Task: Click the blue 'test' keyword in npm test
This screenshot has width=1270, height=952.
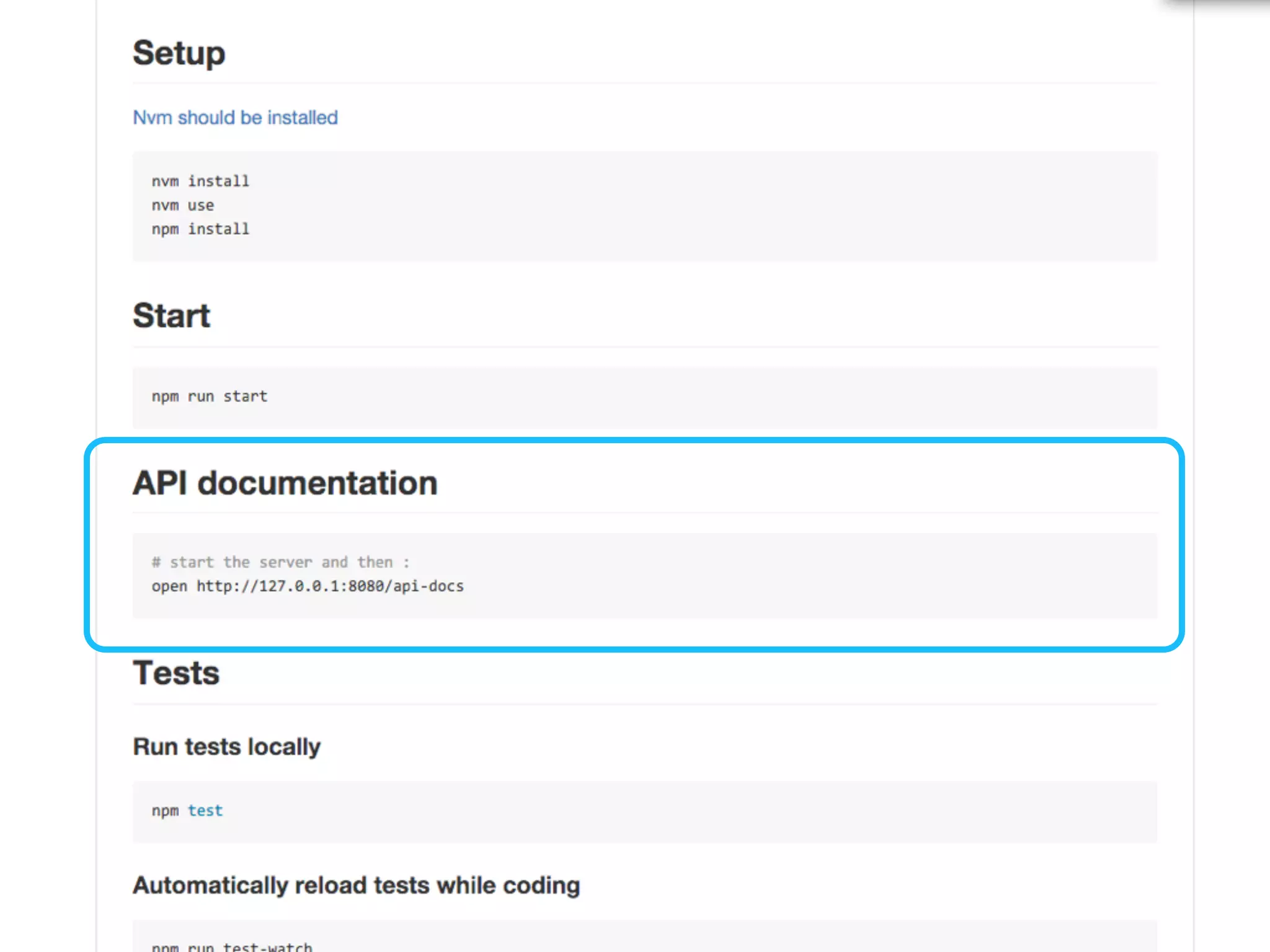Action: click(205, 811)
